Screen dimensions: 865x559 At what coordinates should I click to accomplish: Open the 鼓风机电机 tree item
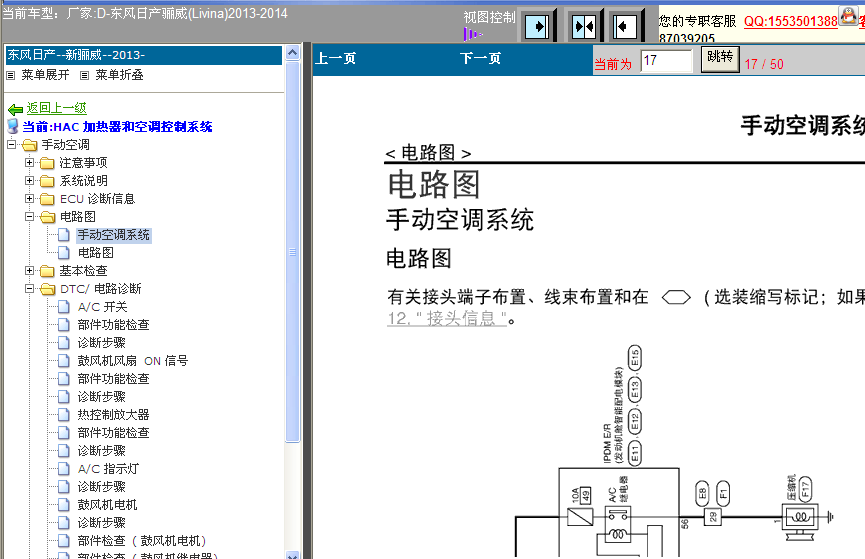pos(108,505)
